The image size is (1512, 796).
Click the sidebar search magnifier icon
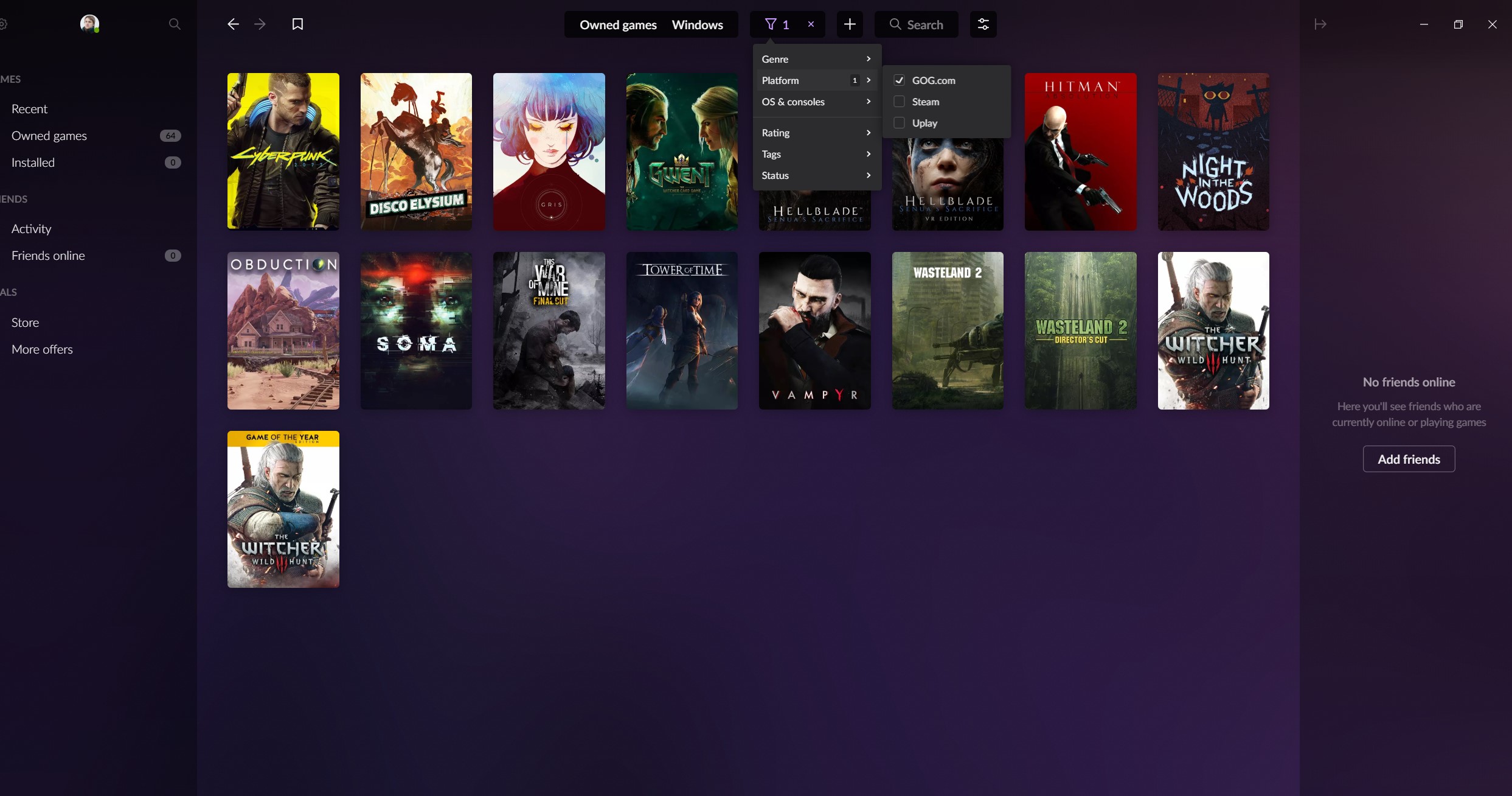[x=175, y=24]
